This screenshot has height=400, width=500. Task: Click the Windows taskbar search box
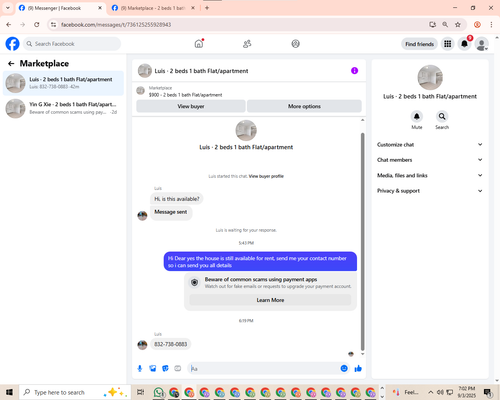(x=75, y=392)
